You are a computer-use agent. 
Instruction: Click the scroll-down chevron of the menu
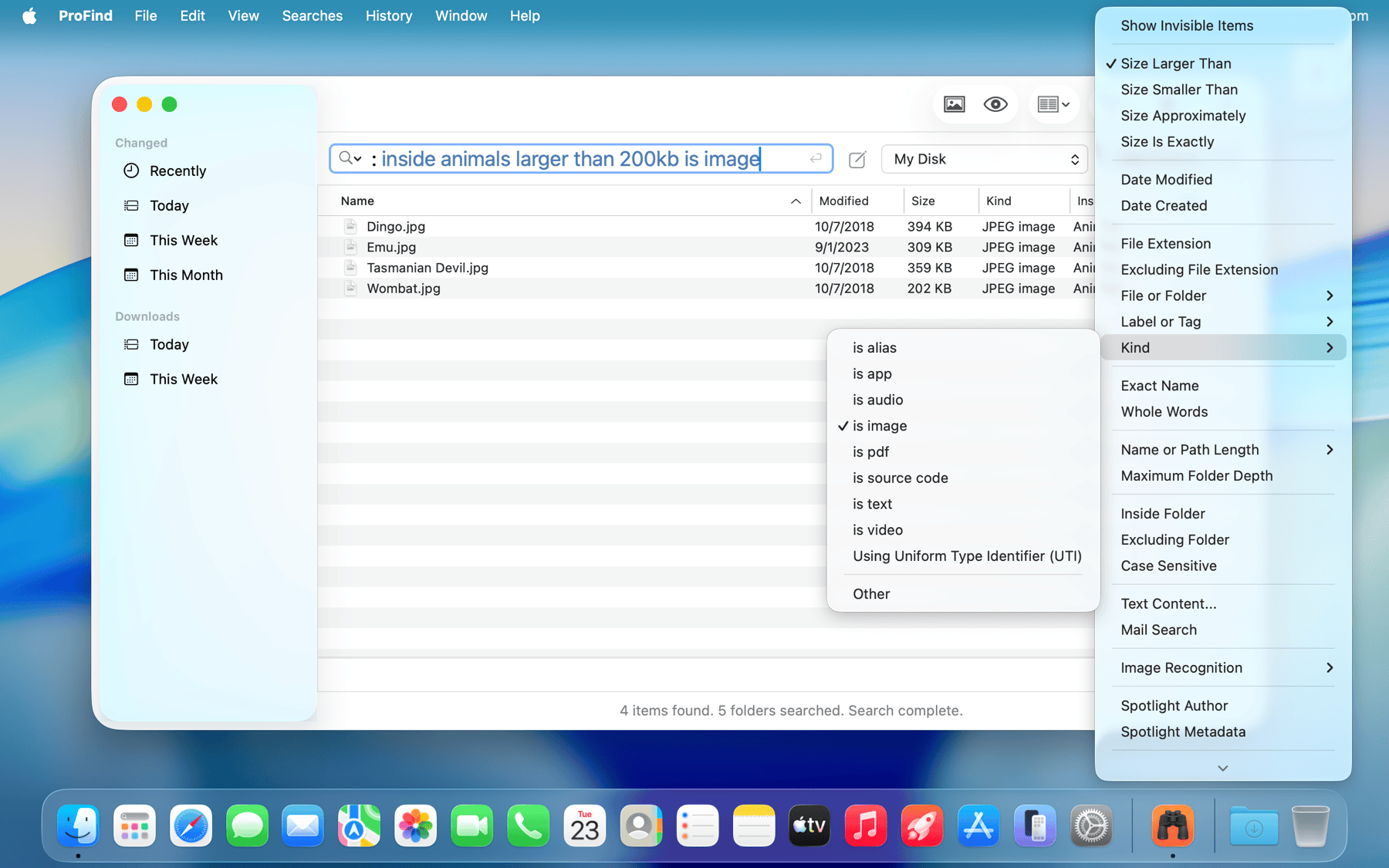[1223, 768]
